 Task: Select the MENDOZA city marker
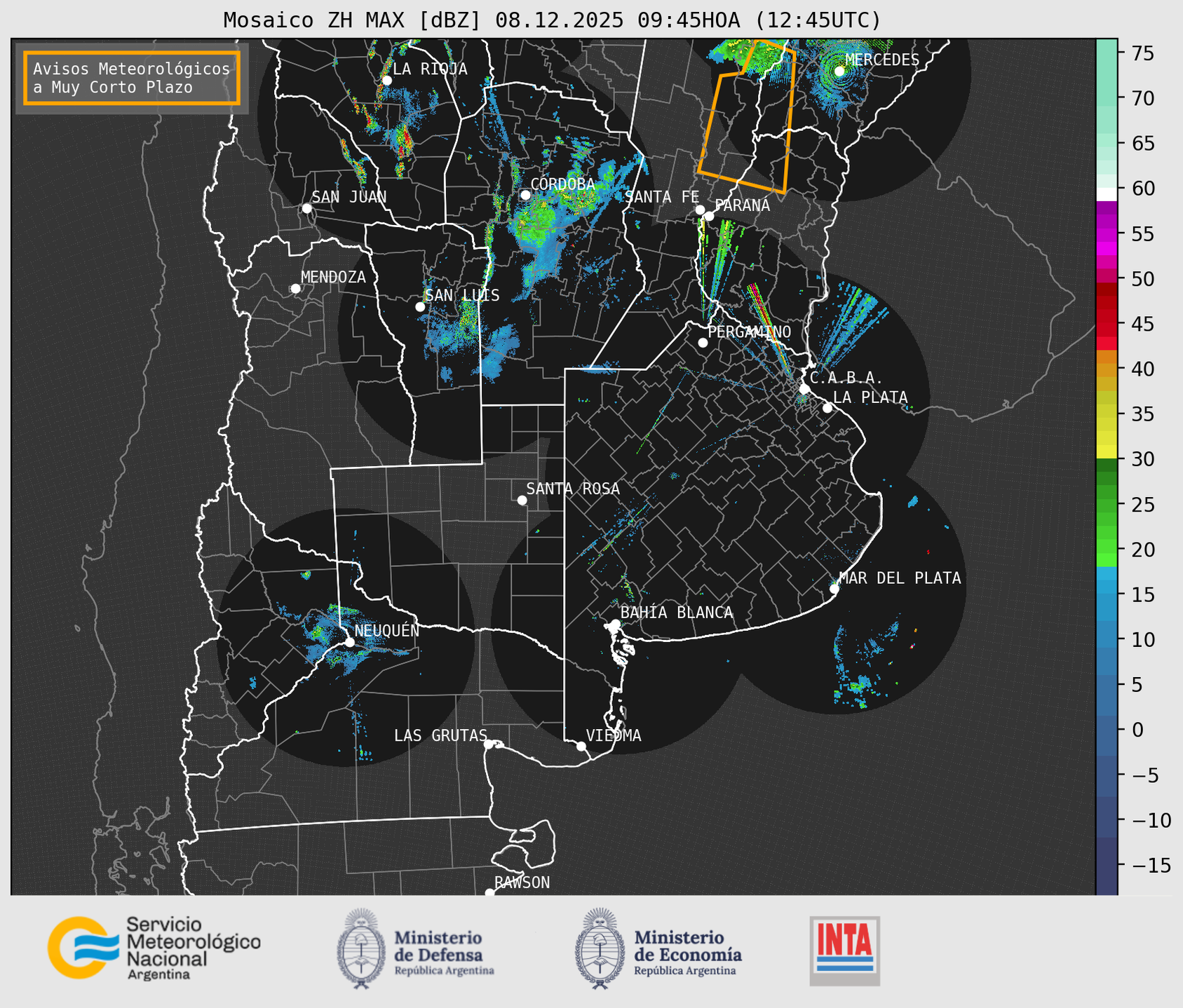click(x=295, y=289)
